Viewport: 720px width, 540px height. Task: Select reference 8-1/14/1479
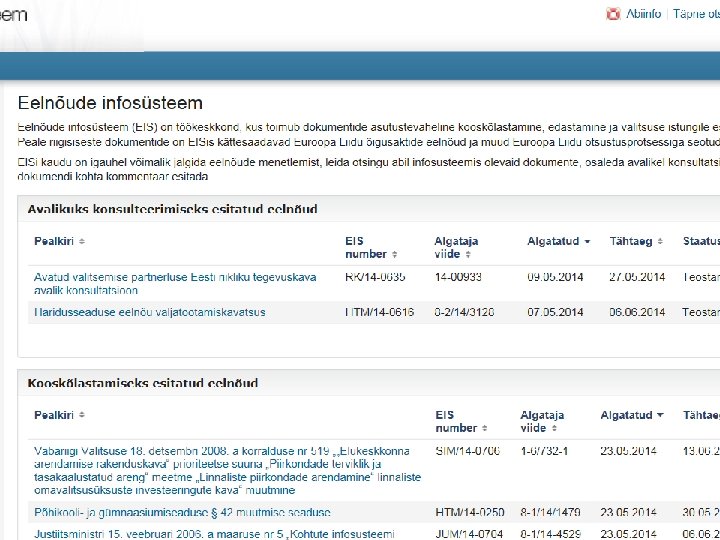[x=550, y=512]
